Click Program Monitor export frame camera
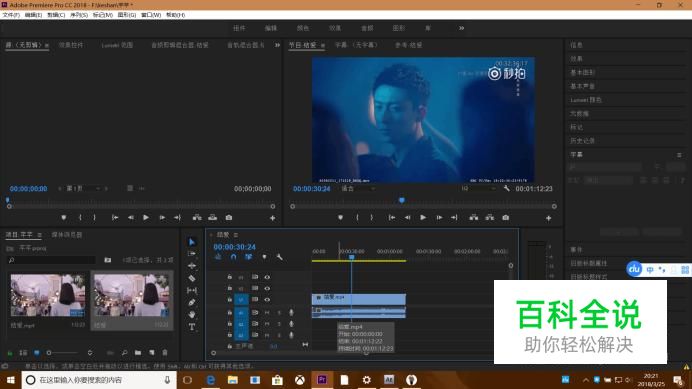Image resolution: width=692 pixels, height=389 pixels. click(506, 218)
